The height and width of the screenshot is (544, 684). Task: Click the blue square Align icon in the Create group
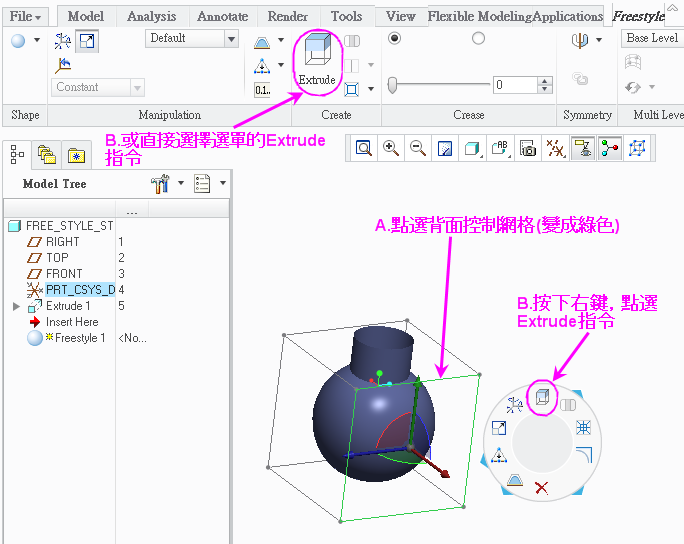[352, 89]
